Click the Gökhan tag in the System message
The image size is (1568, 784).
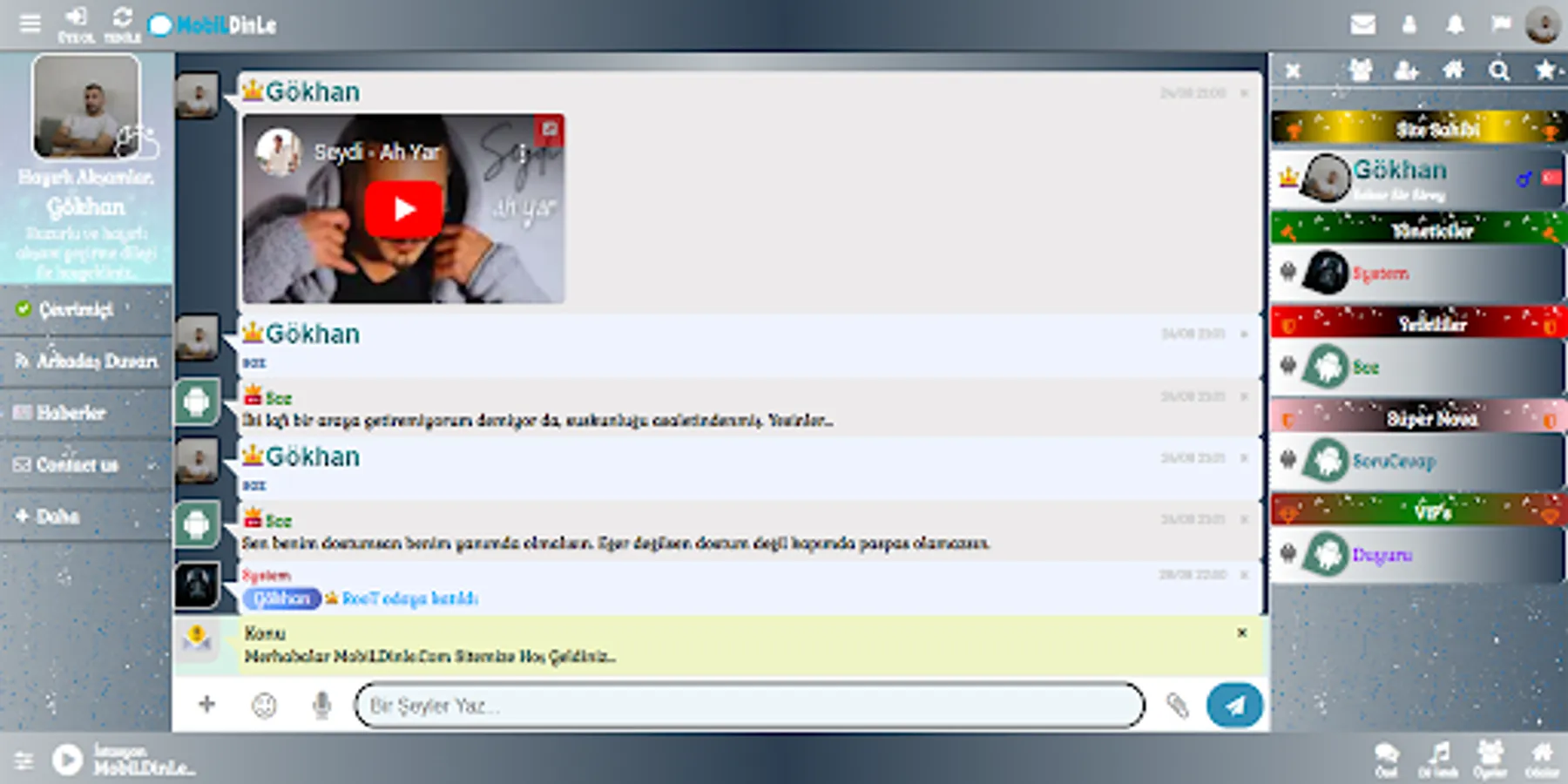click(281, 598)
